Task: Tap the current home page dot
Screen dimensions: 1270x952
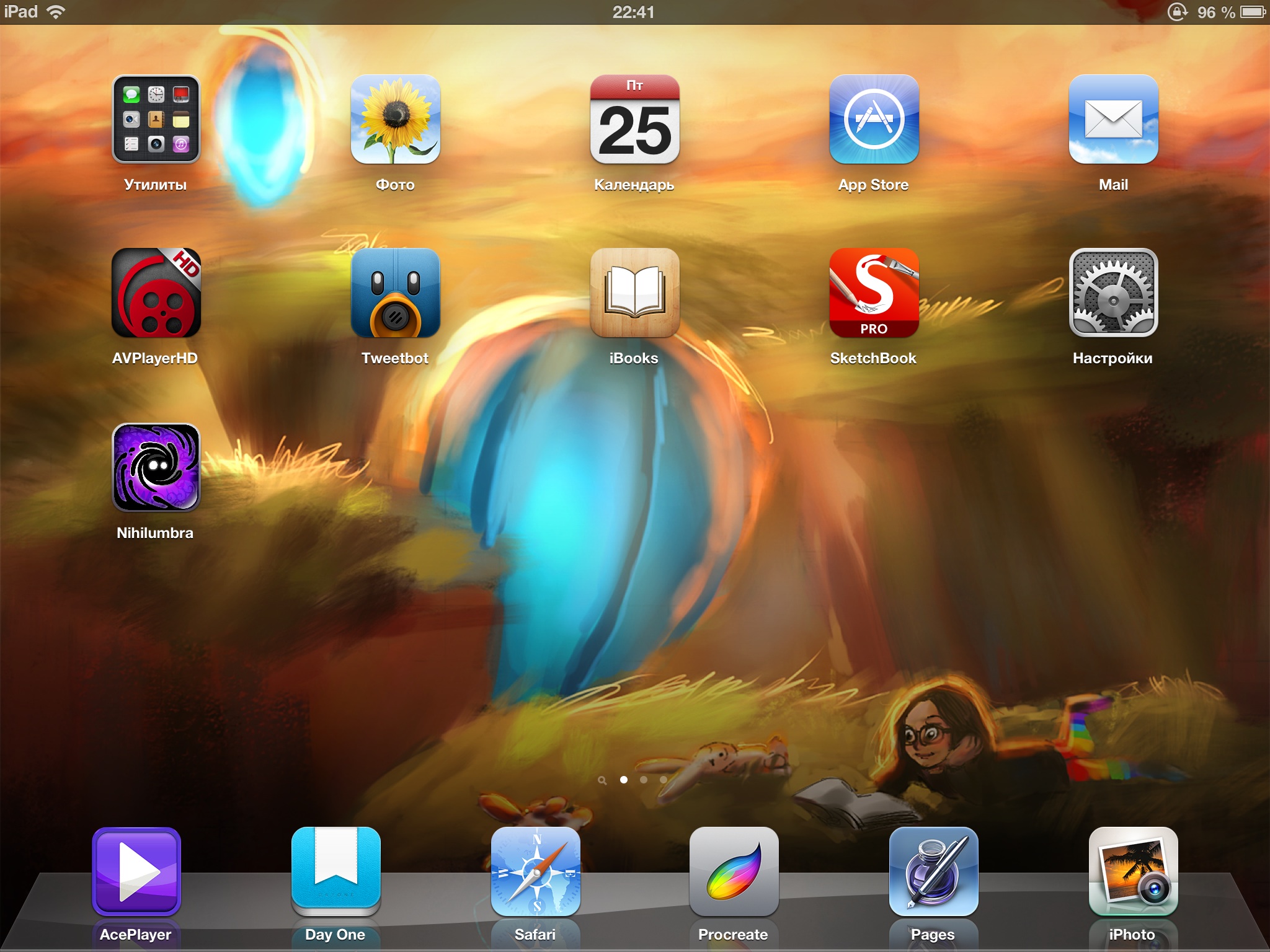Action: pos(624,780)
